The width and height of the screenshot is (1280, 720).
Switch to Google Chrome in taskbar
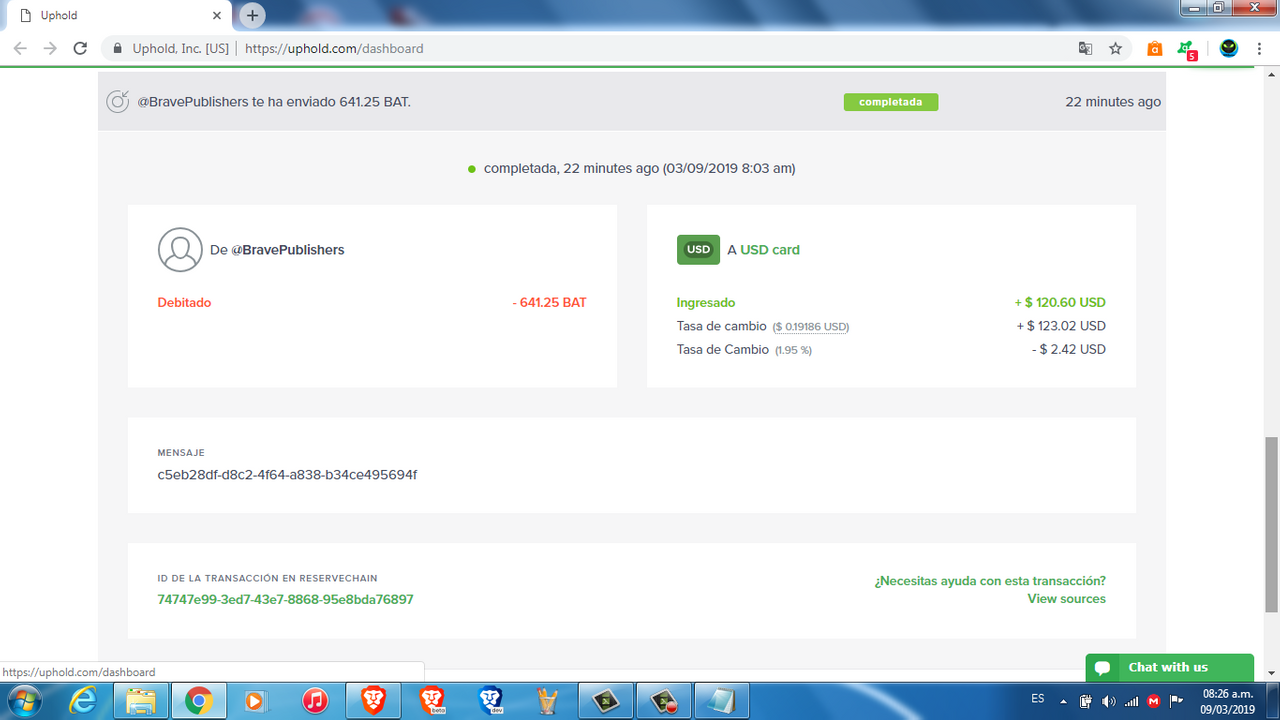coord(199,701)
